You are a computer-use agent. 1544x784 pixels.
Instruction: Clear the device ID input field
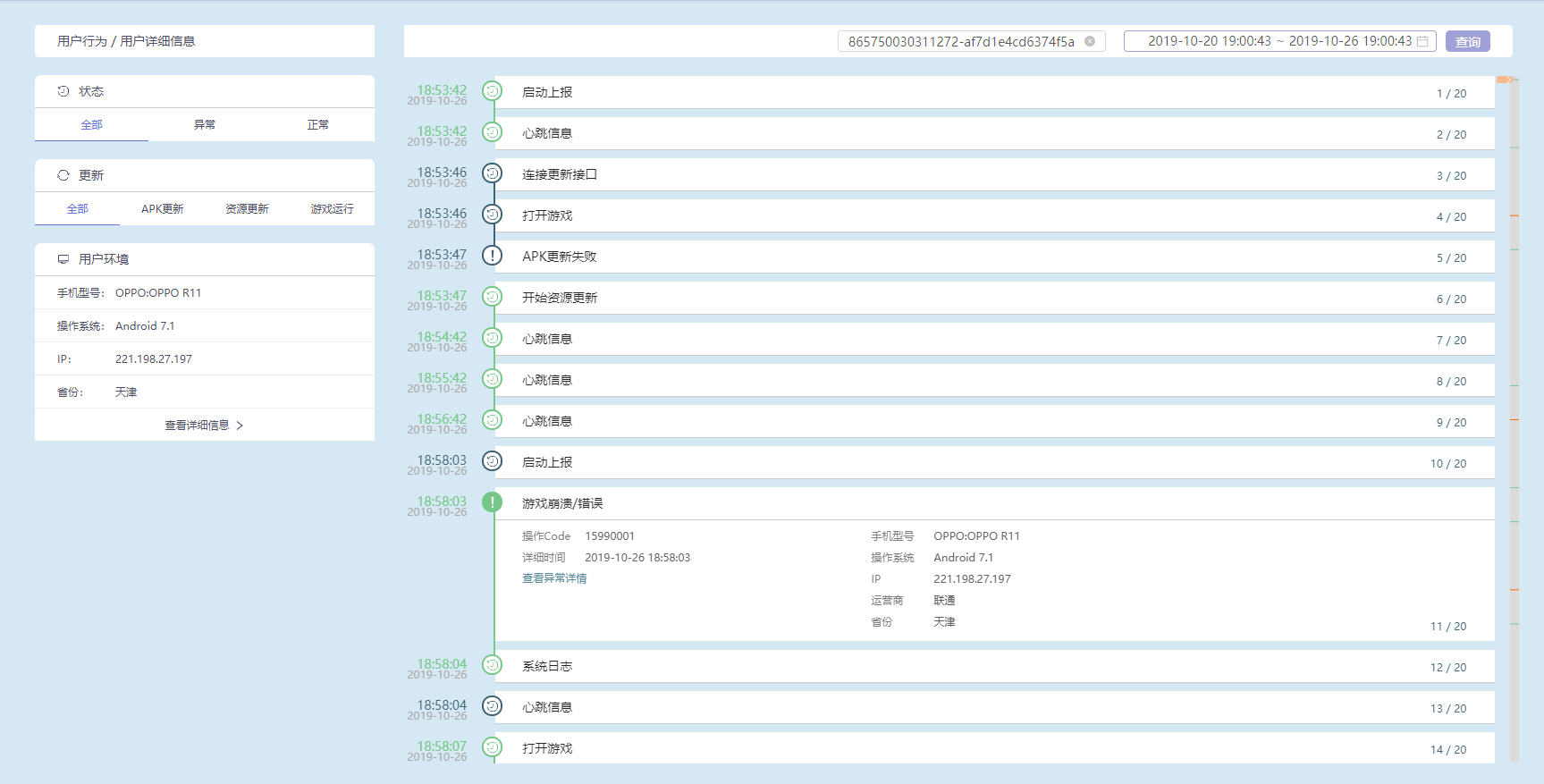pyautogui.click(x=1090, y=41)
